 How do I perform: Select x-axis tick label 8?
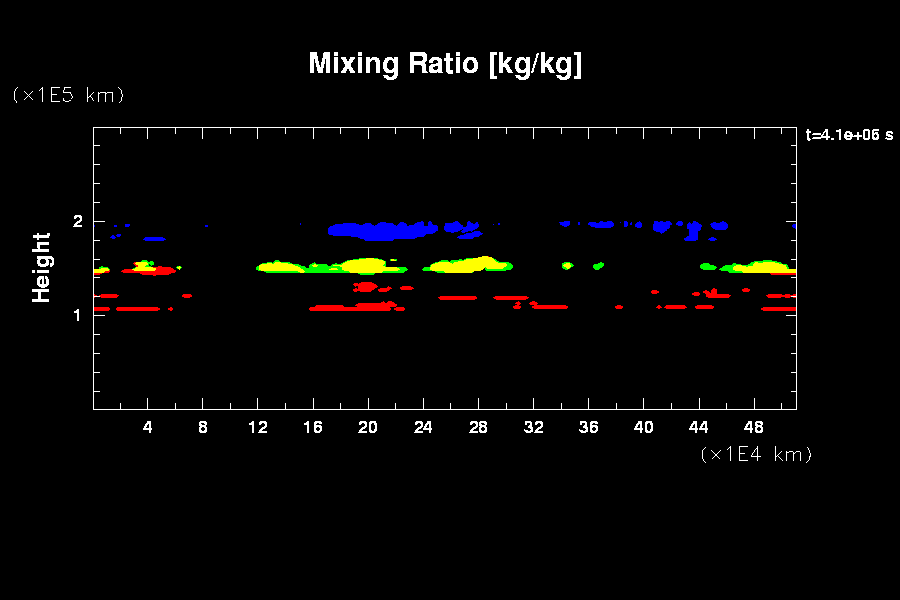203,428
